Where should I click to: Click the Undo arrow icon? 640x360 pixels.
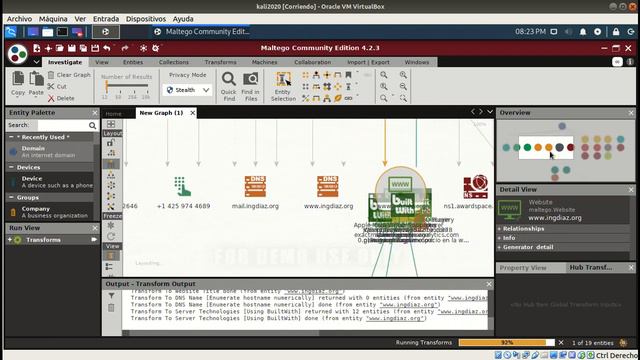pyautogui.click(x=107, y=48)
